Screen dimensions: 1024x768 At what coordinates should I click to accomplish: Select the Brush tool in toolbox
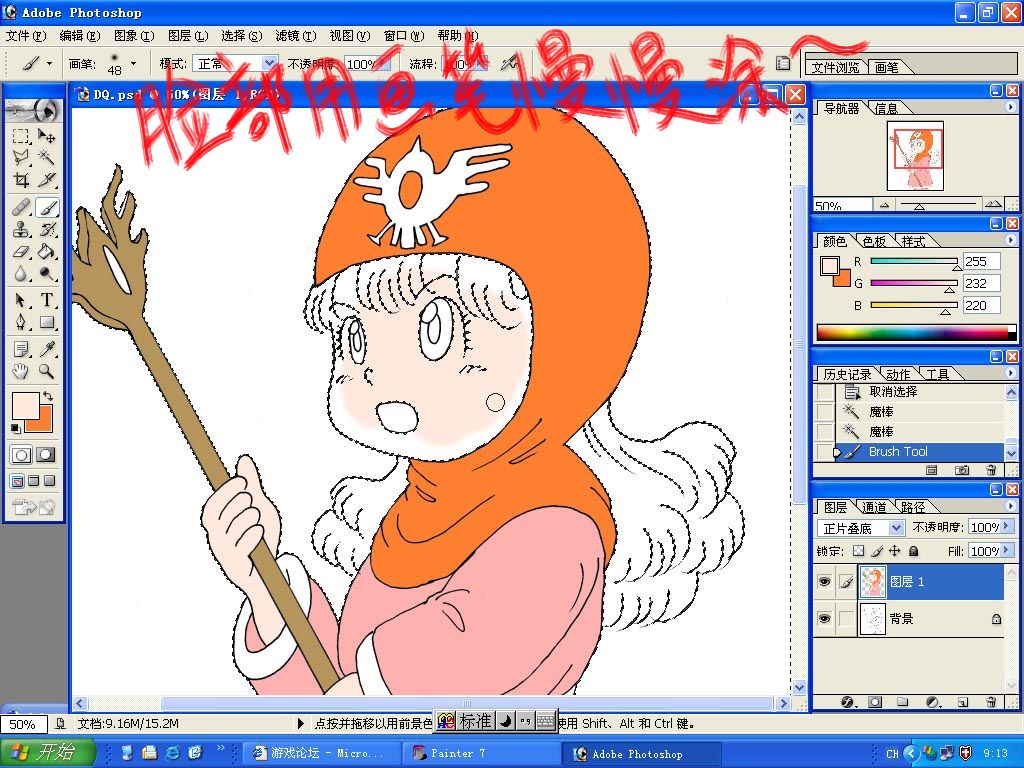46,208
